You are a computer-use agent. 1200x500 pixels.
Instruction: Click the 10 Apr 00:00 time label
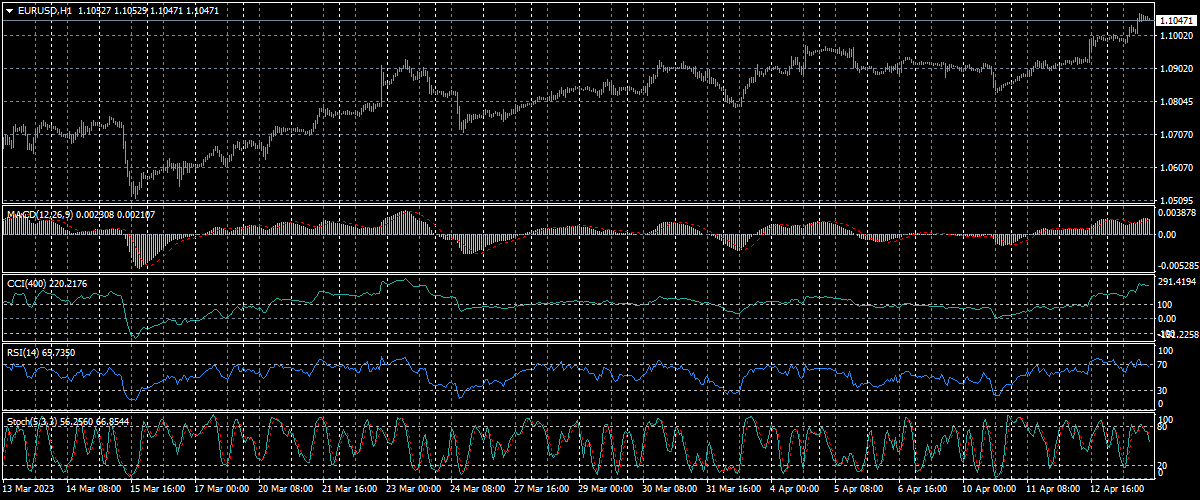coord(990,488)
